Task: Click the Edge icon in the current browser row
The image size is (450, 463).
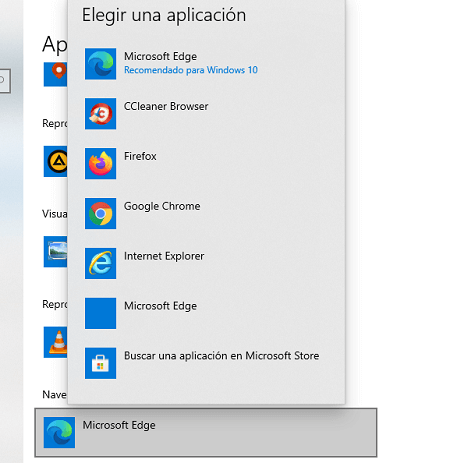Action: click(59, 432)
